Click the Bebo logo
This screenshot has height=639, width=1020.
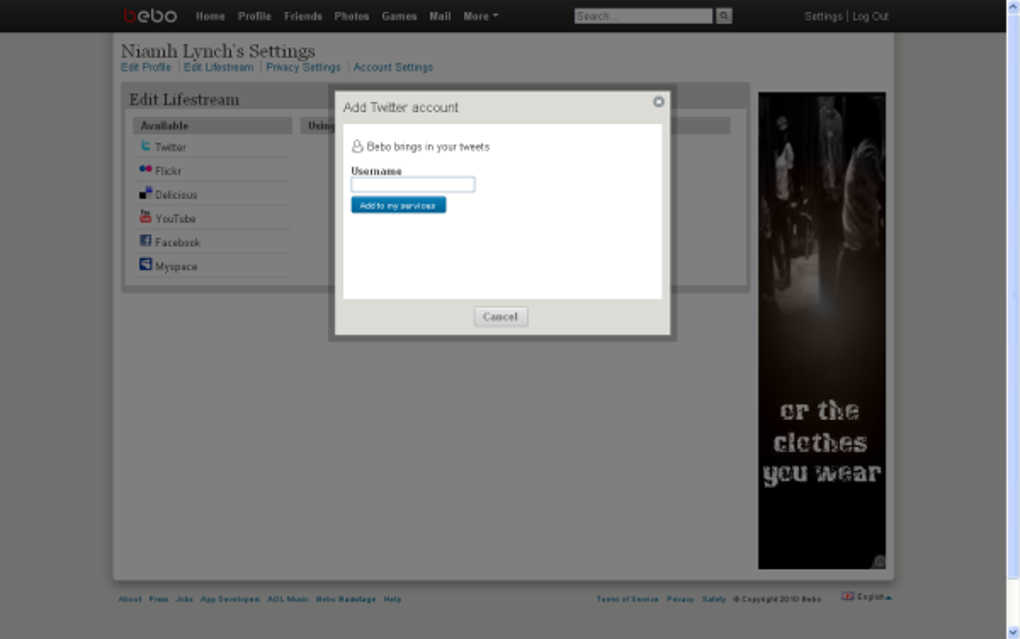click(x=150, y=16)
